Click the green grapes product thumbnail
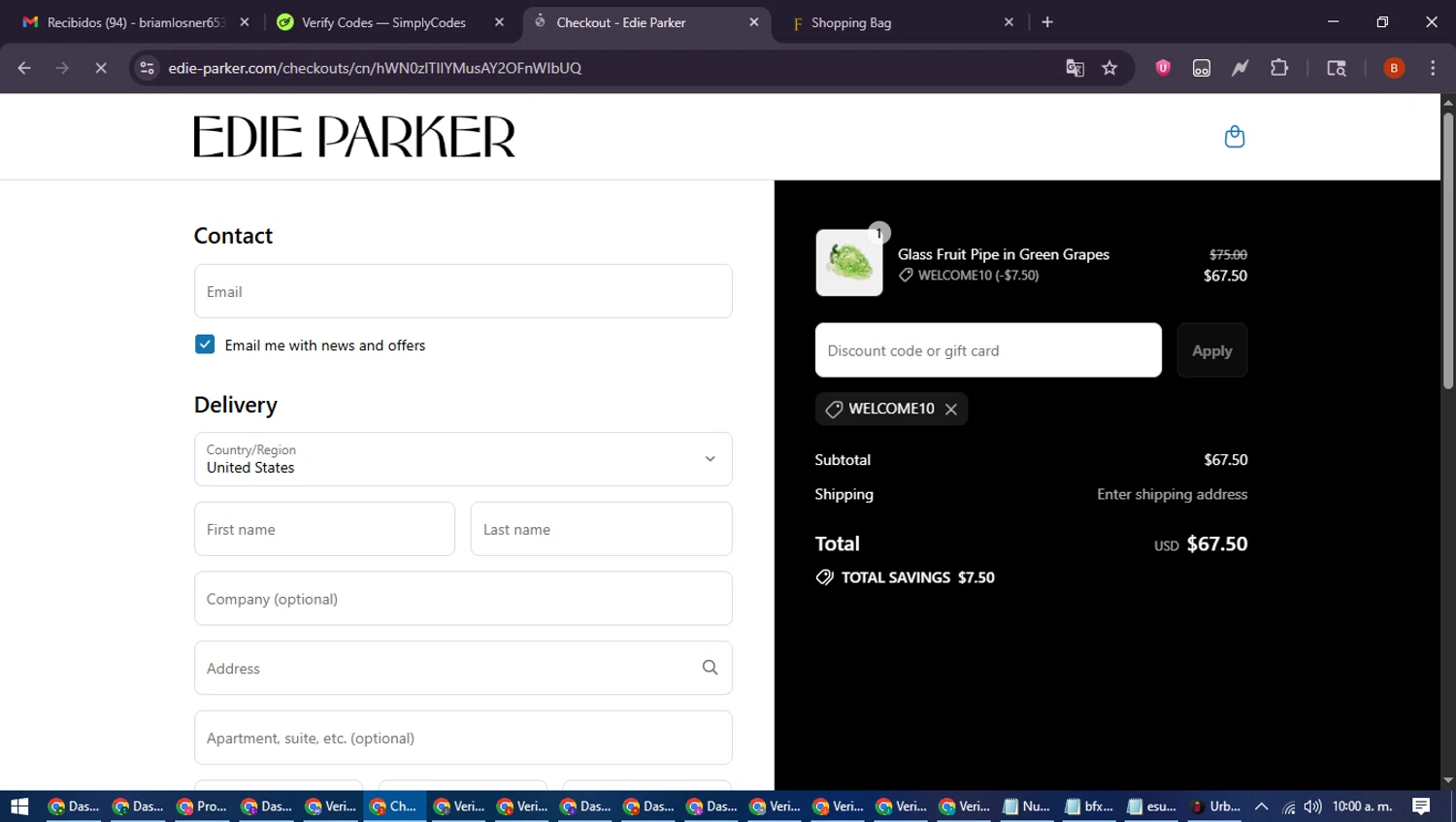Viewport: 1456px width, 822px height. [x=849, y=262]
